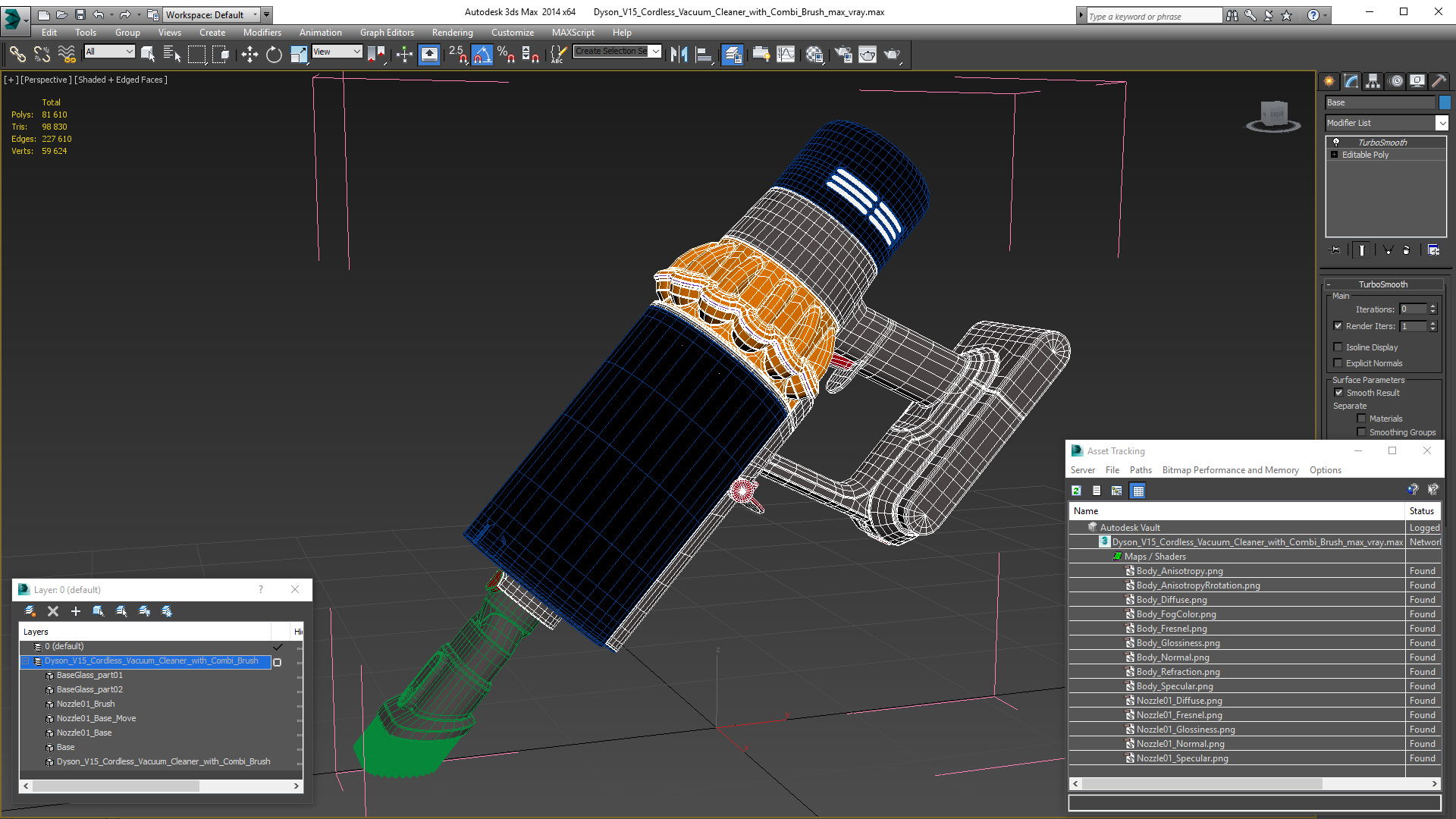Click the Iterations value field
Screen dimensions: 1456x819
(1413, 309)
